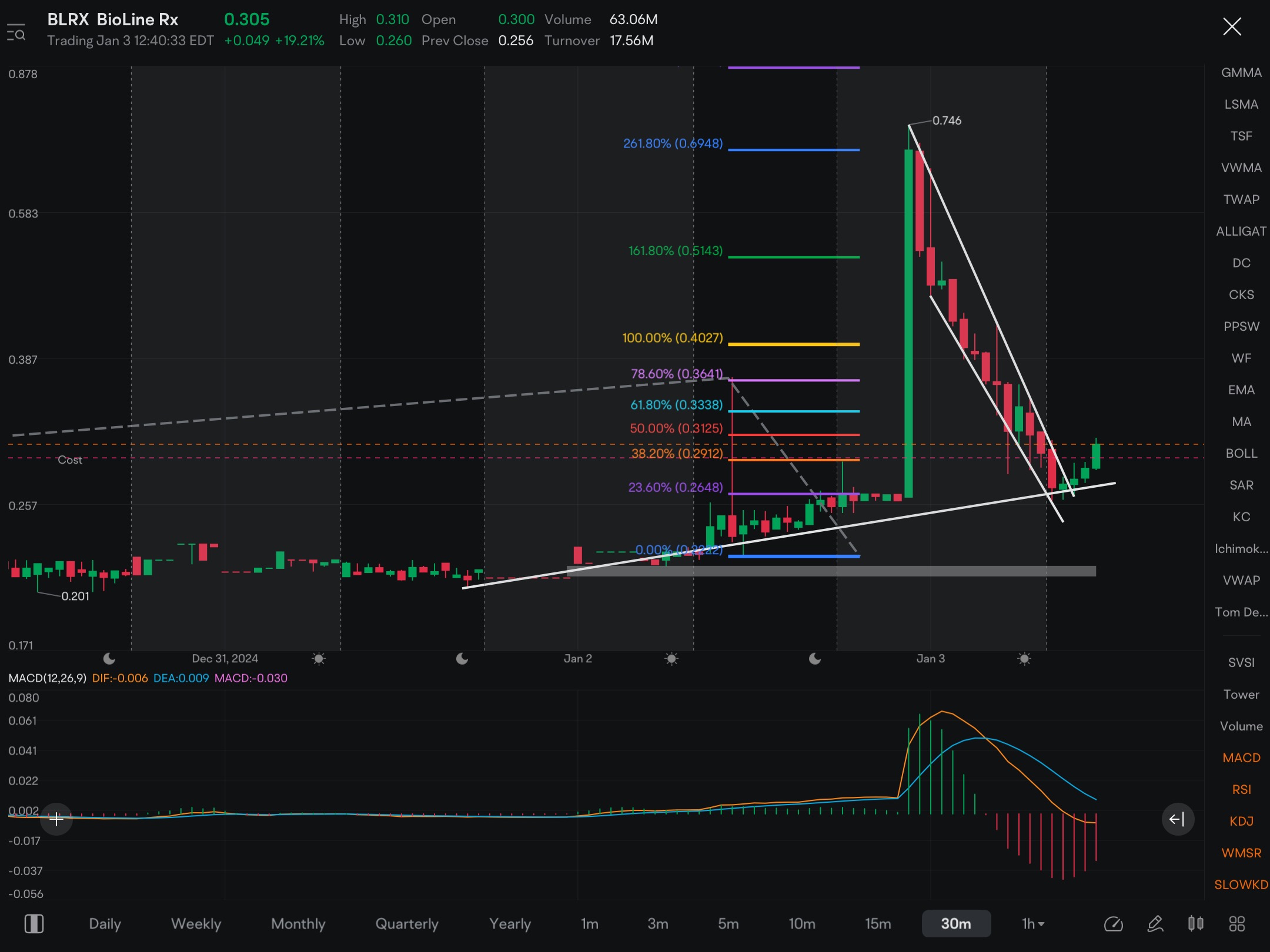Jump to the latest bar with the arrow button
Image resolution: width=1270 pixels, height=952 pixels.
1178,819
